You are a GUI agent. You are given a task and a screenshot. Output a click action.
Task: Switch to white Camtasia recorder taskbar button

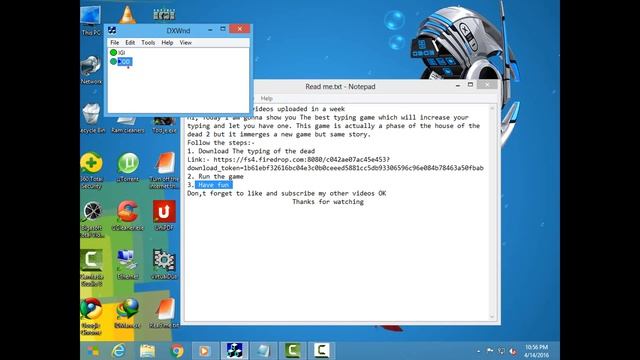click(321, 351)
